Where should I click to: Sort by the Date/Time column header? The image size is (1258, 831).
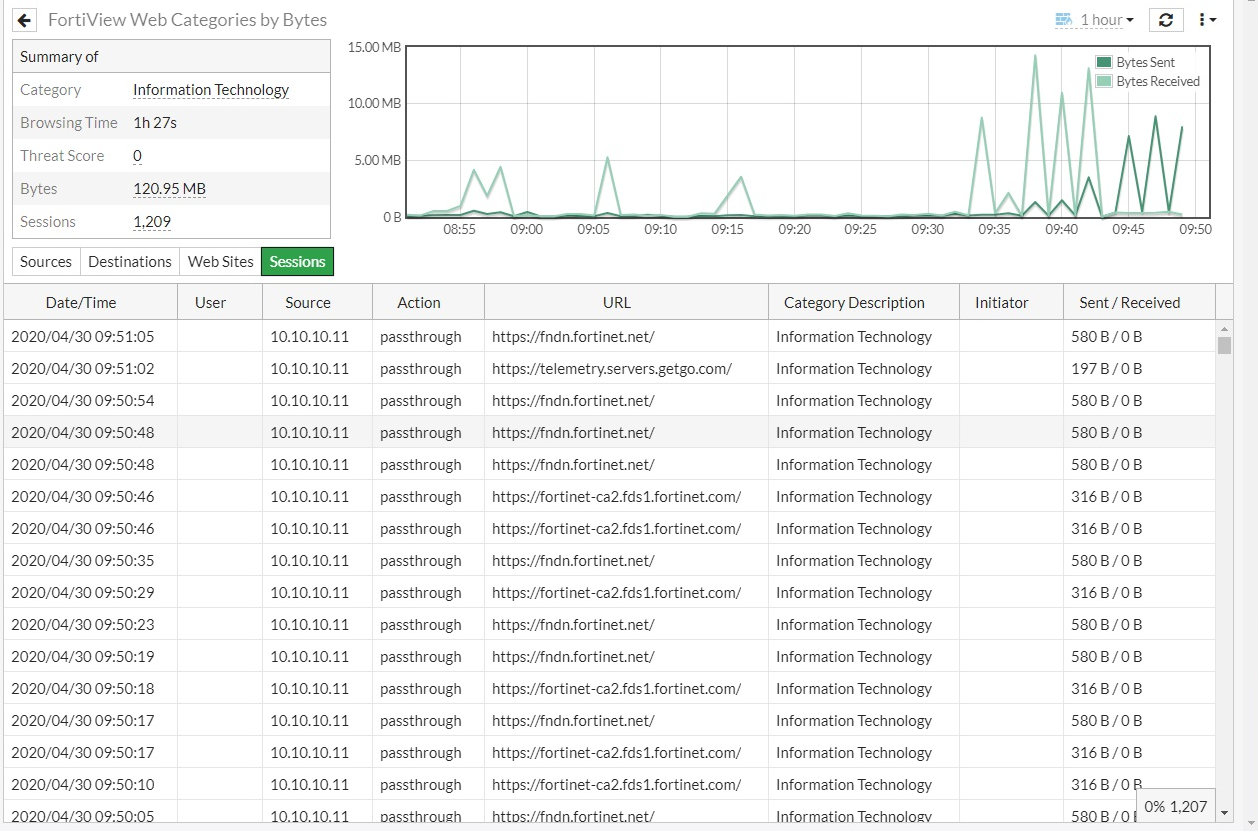[x=81, y=303]
